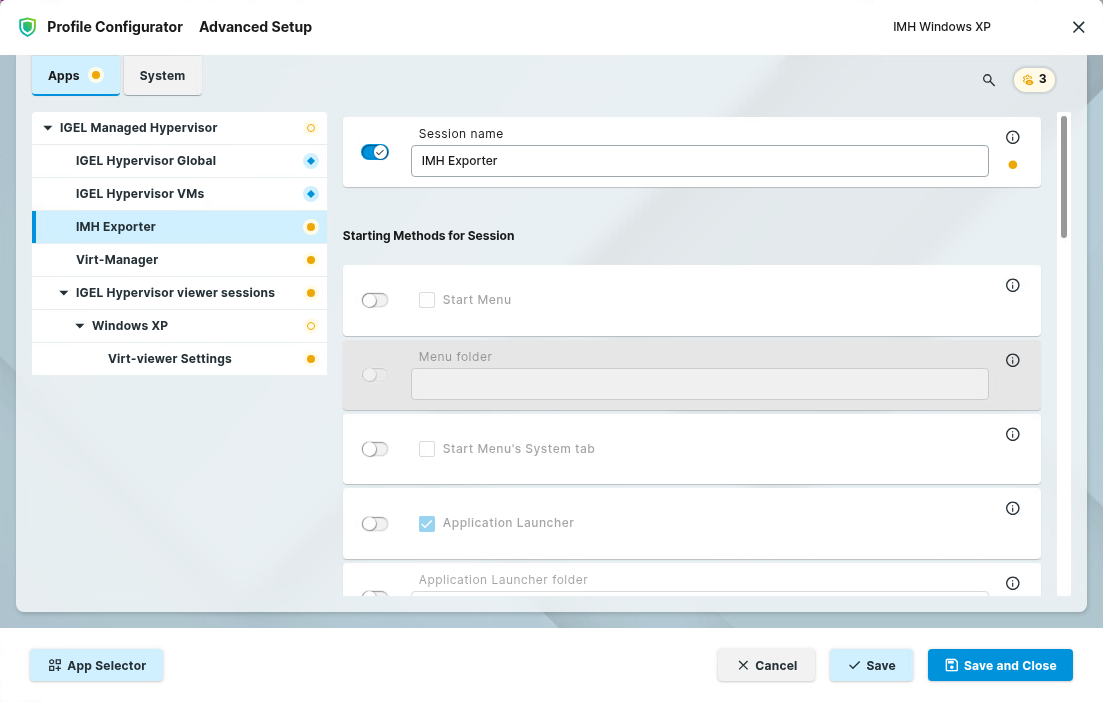Open the changes counter badge showing 3
The image size is (1103, 702).
click(1034, 80)
